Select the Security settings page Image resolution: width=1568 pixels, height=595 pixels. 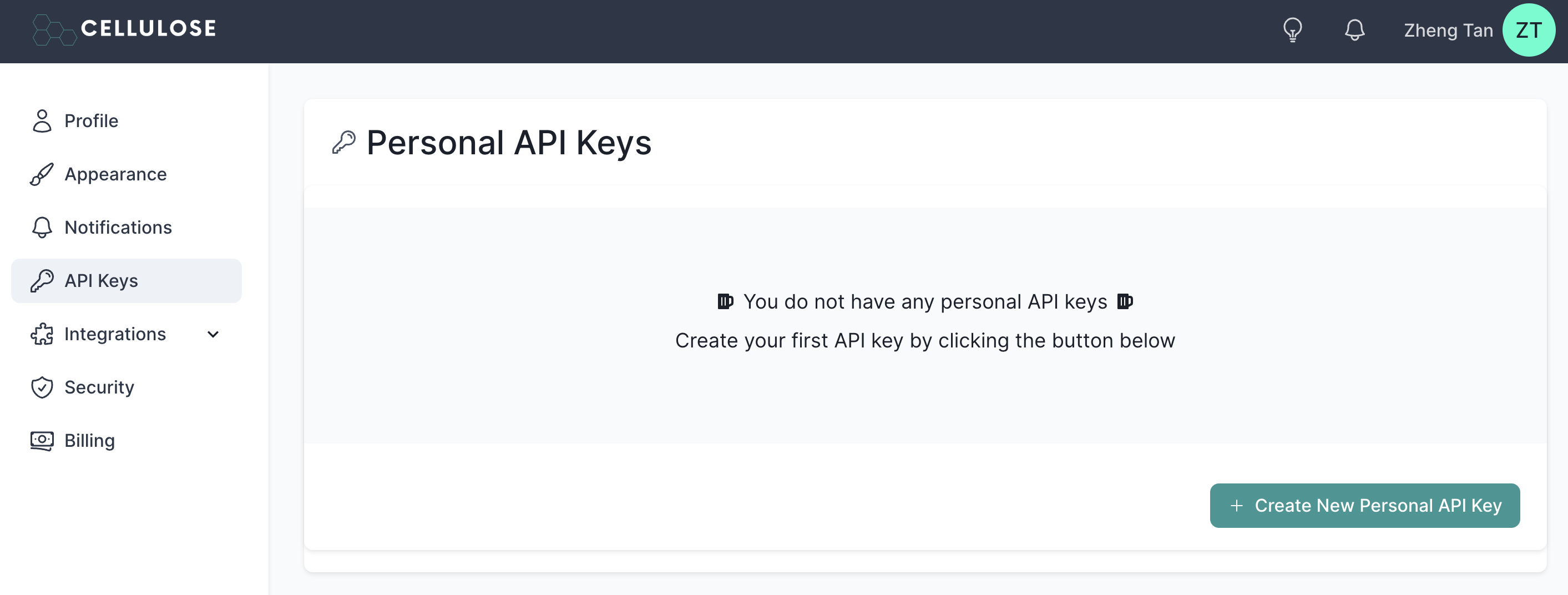[99, 387]
